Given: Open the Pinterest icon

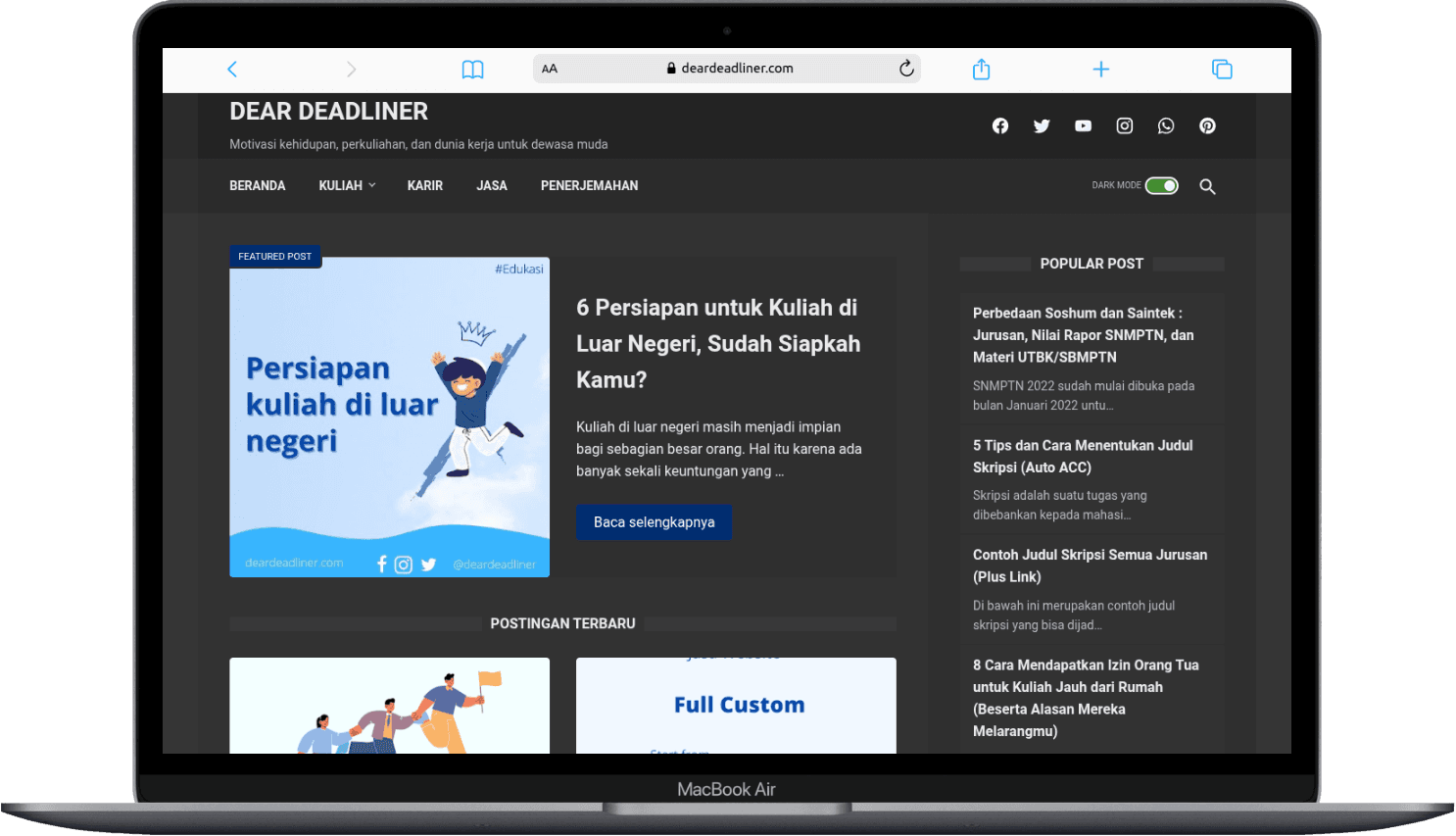Looking at the screenshot, I should [1207, 125].
